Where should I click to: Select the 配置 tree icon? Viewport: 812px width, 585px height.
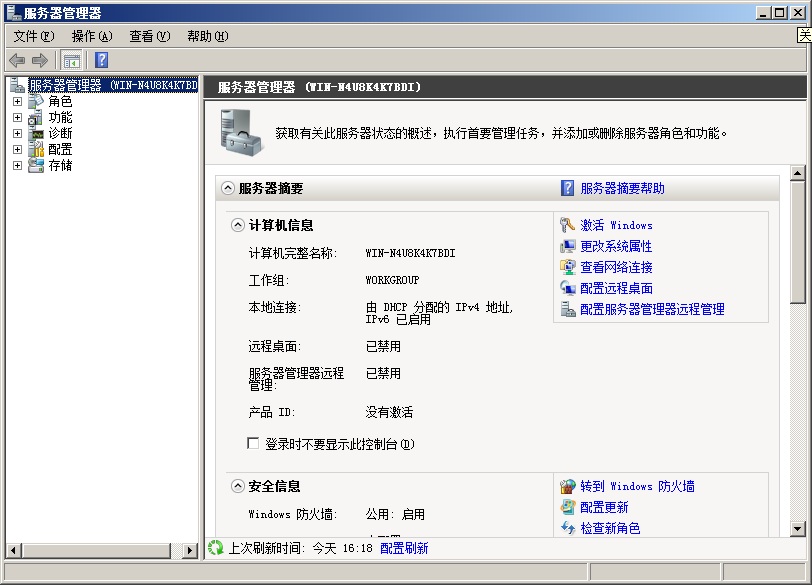36,150
